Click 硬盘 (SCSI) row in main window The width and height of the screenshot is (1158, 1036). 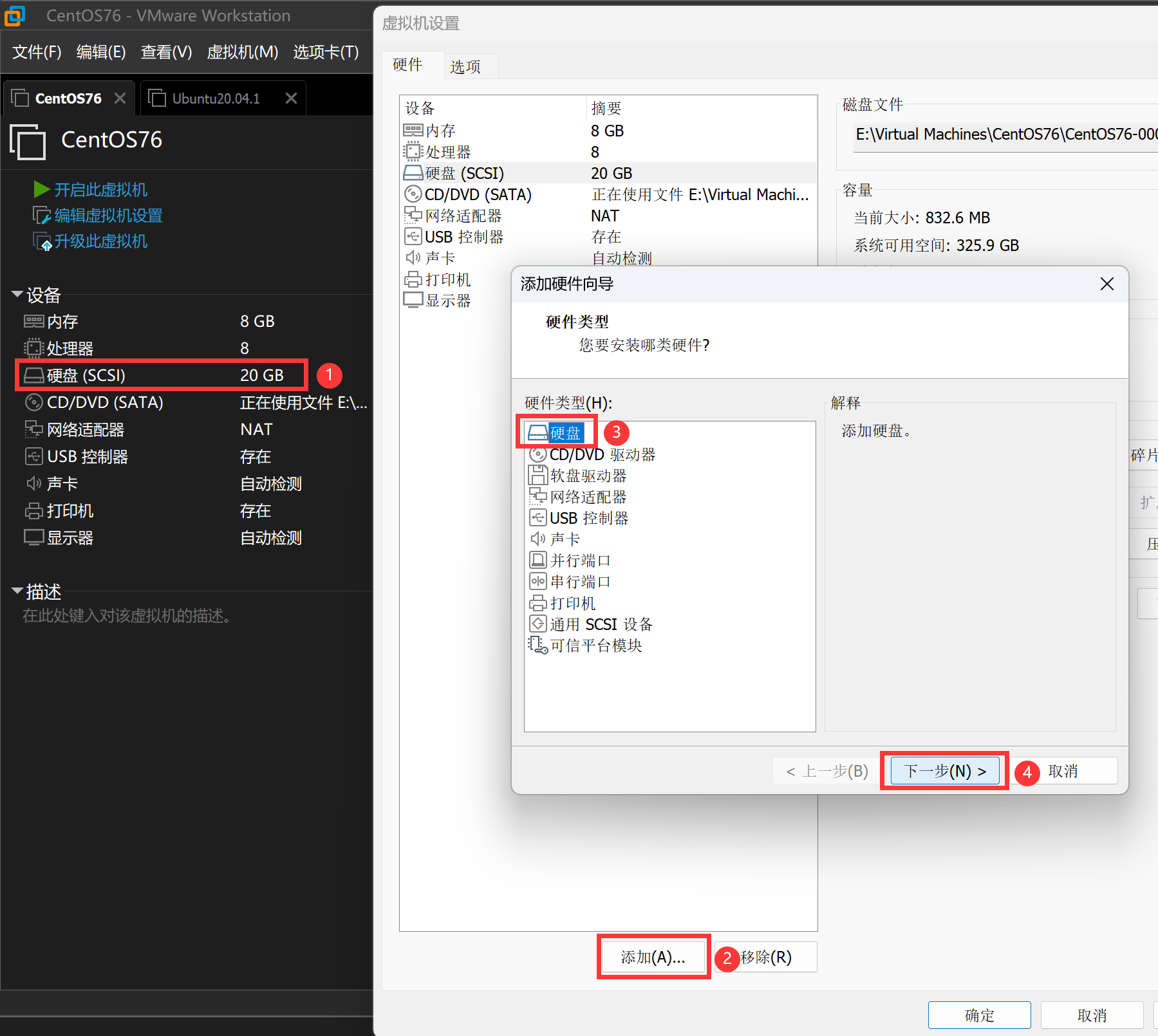click(162, 375)
